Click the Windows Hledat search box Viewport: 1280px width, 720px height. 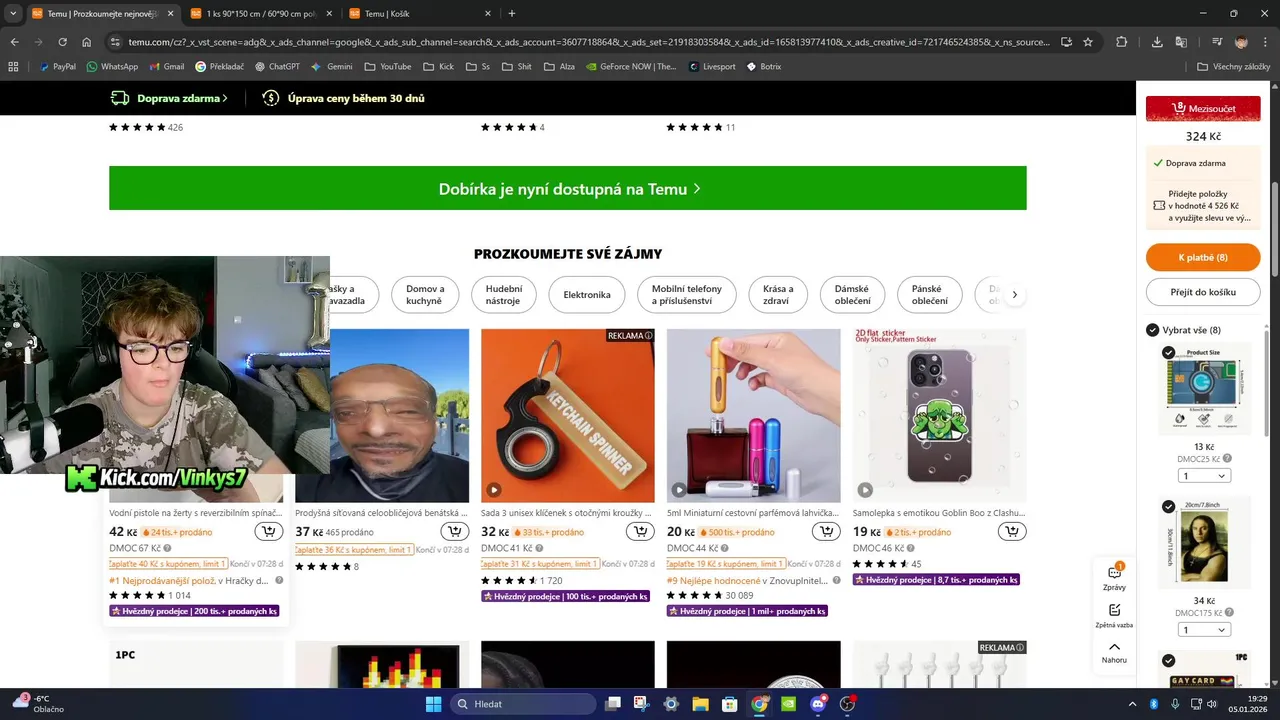pyautogui.click(x=523, y=704)
